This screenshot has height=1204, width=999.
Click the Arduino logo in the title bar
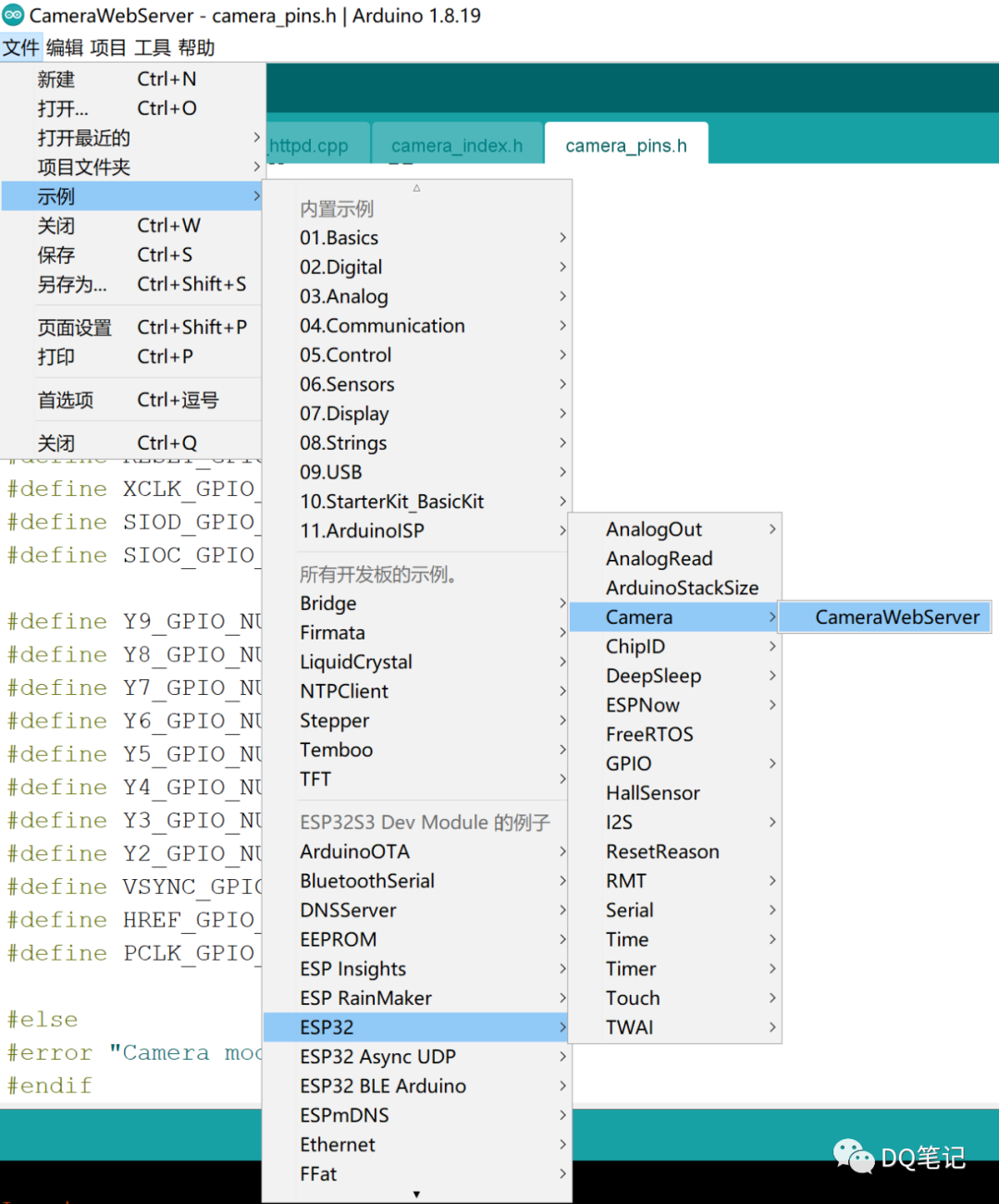pyautogui.click(x=14, y=15)
